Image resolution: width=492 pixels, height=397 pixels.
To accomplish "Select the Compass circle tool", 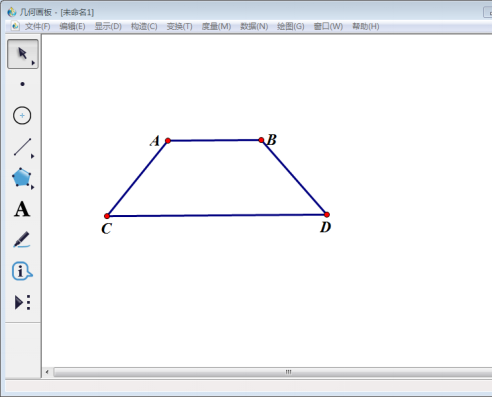I will pyautogui.click(x=22, y=116).
